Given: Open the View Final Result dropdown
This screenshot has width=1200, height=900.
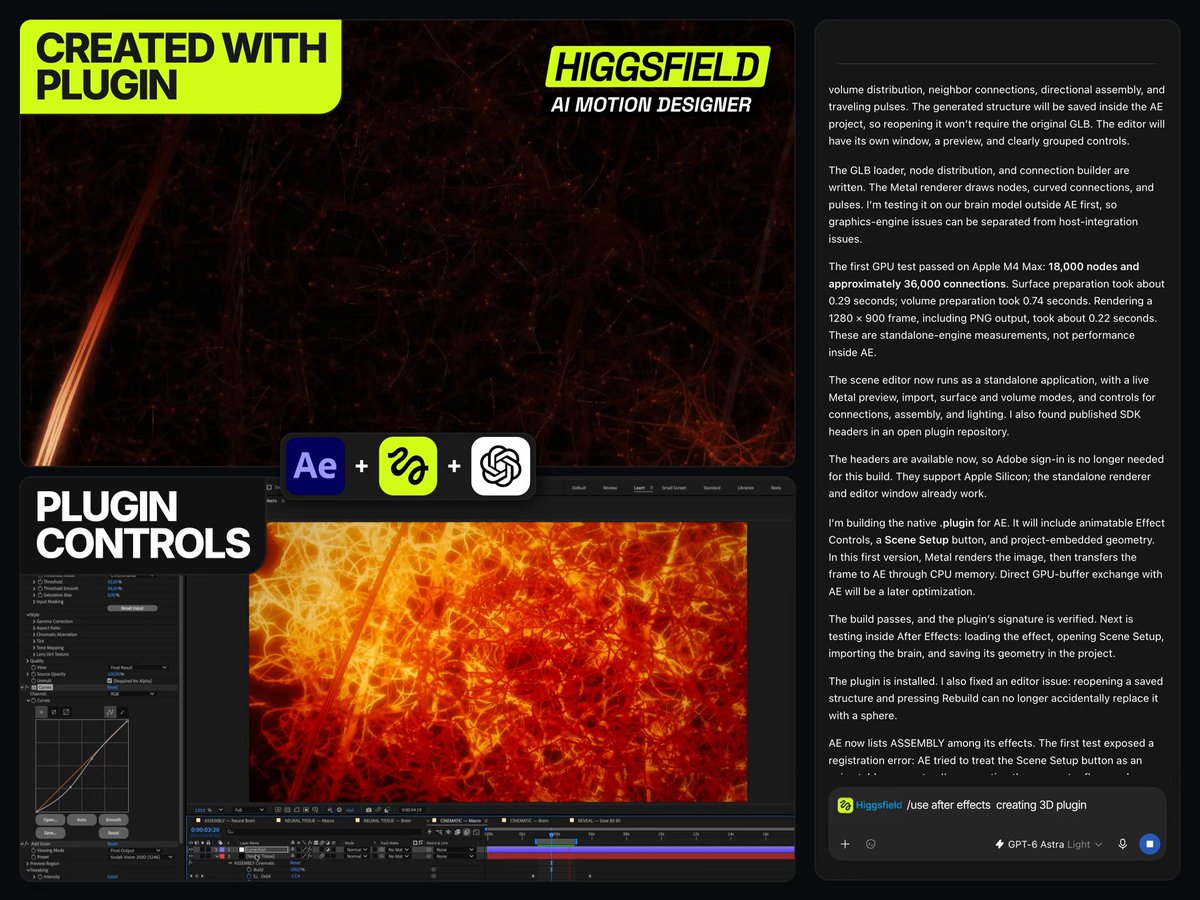Looking at the screenshot, I should 139,667.
